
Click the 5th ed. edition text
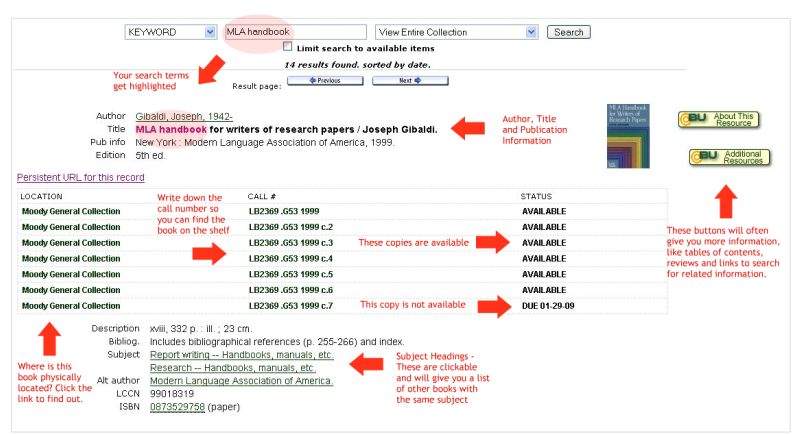[151, 156]
